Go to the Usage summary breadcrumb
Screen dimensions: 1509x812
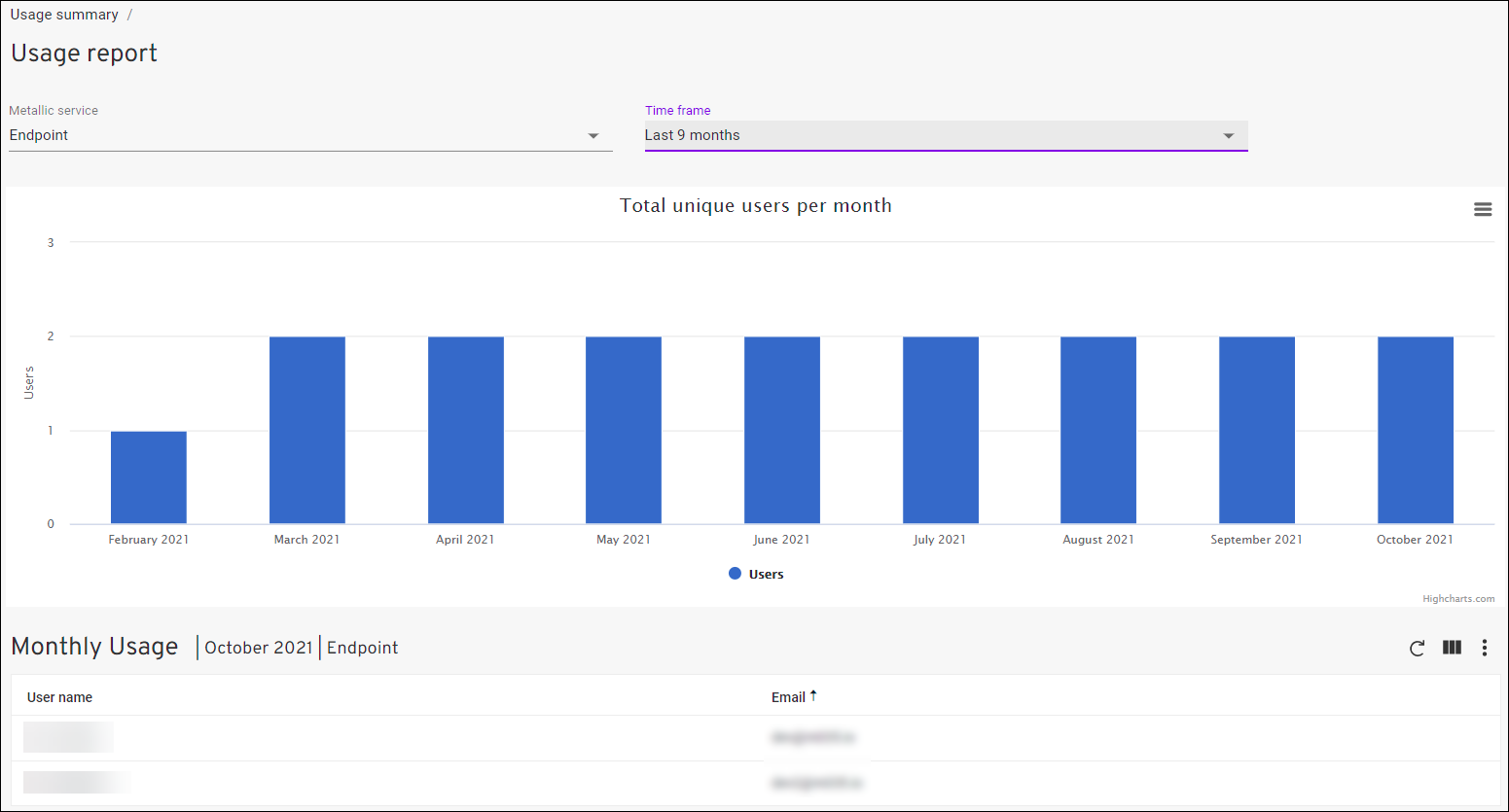click(63, 14)
